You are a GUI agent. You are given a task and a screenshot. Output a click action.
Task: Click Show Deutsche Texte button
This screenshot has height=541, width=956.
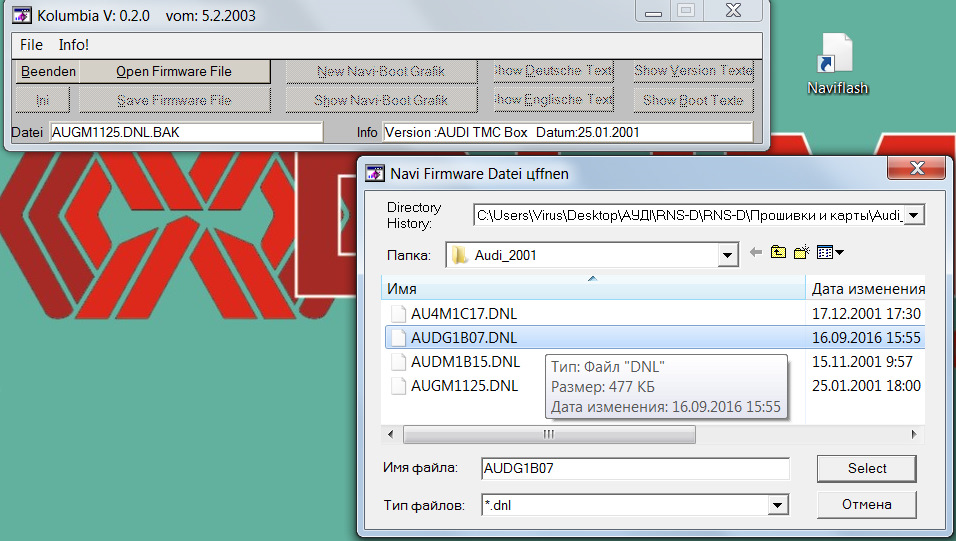[x=554, y=71]
